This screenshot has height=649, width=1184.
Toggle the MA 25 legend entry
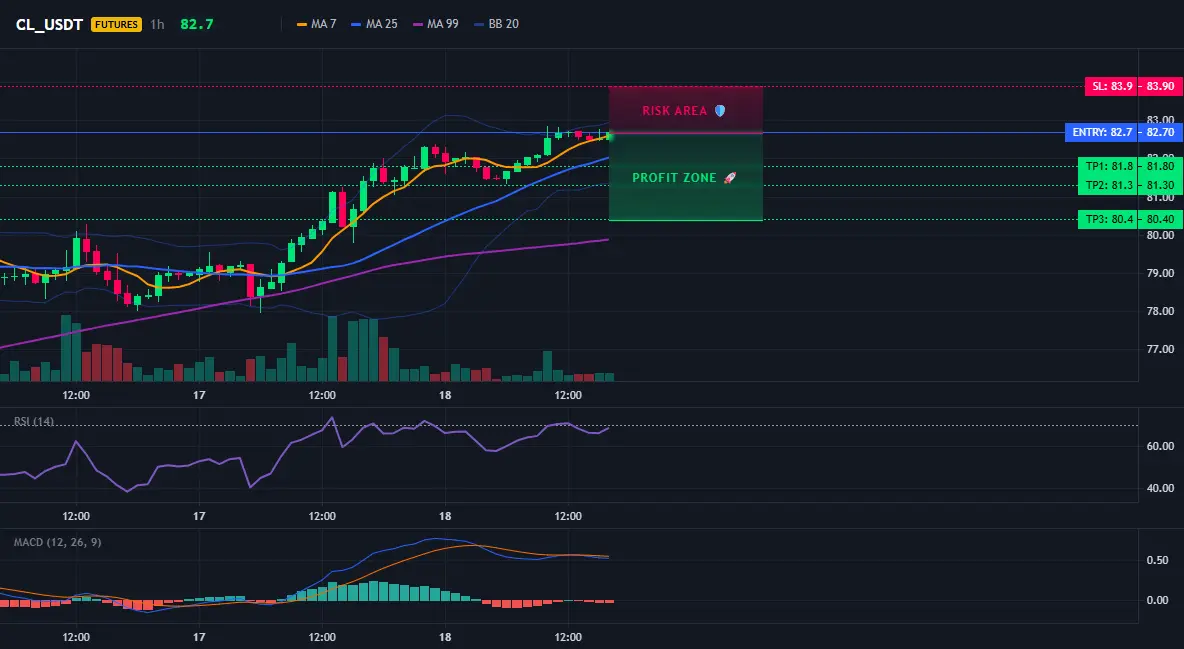[375, 24]
